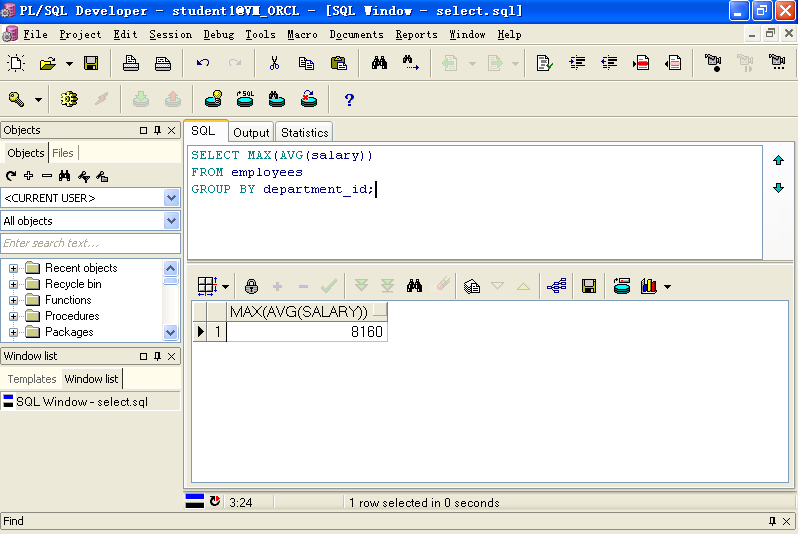Open the grid view mode dropdown arrow
Screen dimensions: 798x534
click(x=225, y=287)
